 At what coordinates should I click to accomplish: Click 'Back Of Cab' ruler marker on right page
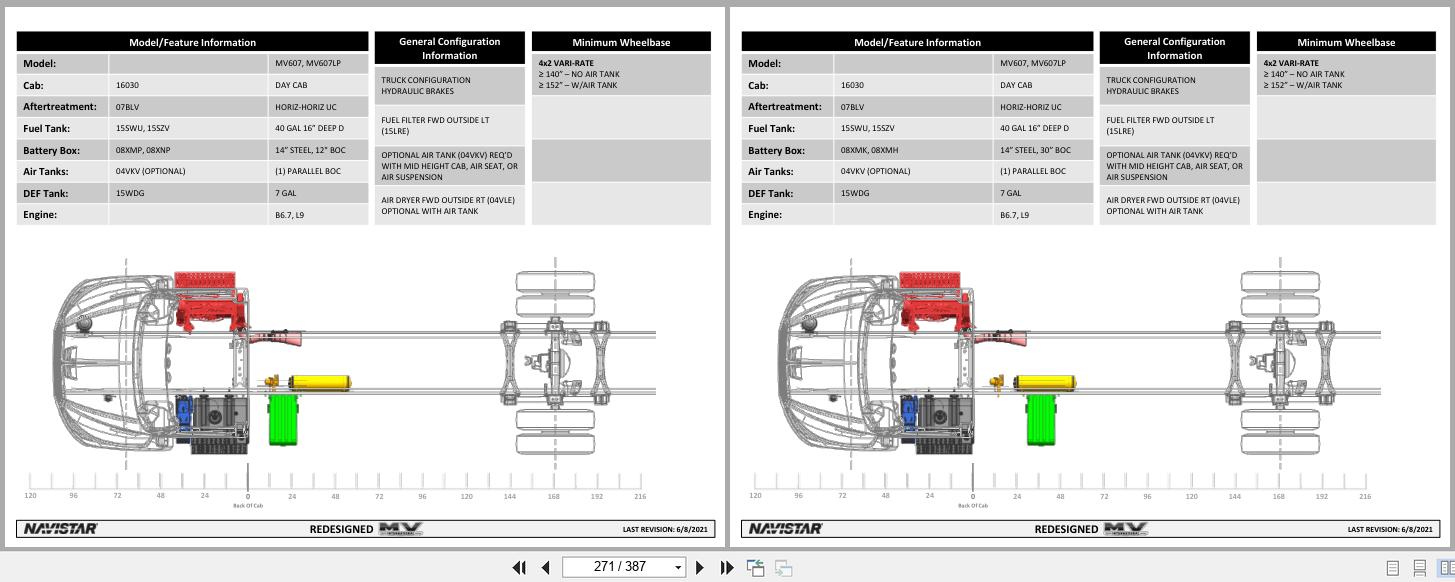tap(973, 505)
